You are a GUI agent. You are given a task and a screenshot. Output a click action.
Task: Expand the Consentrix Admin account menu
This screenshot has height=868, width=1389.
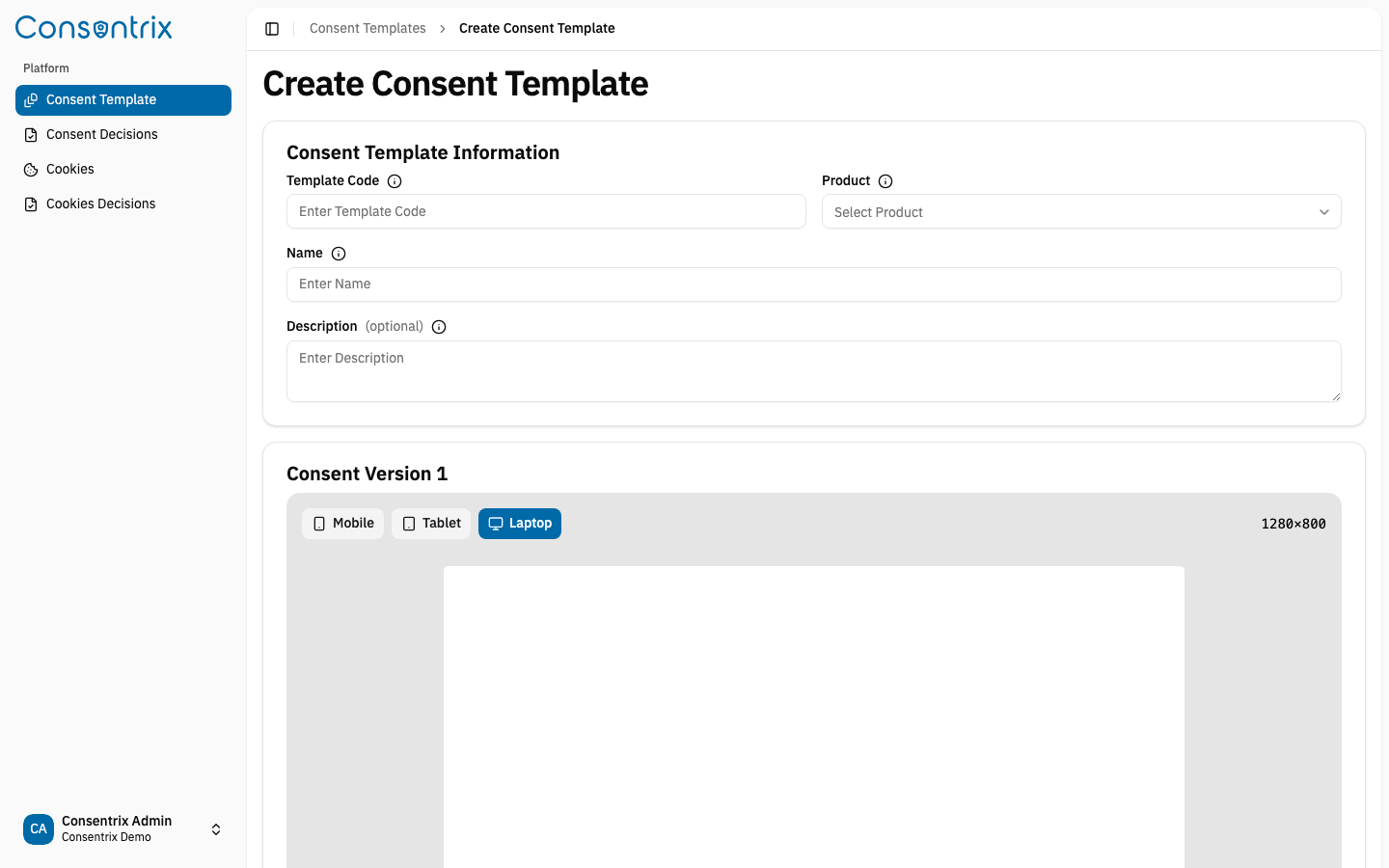123,829
